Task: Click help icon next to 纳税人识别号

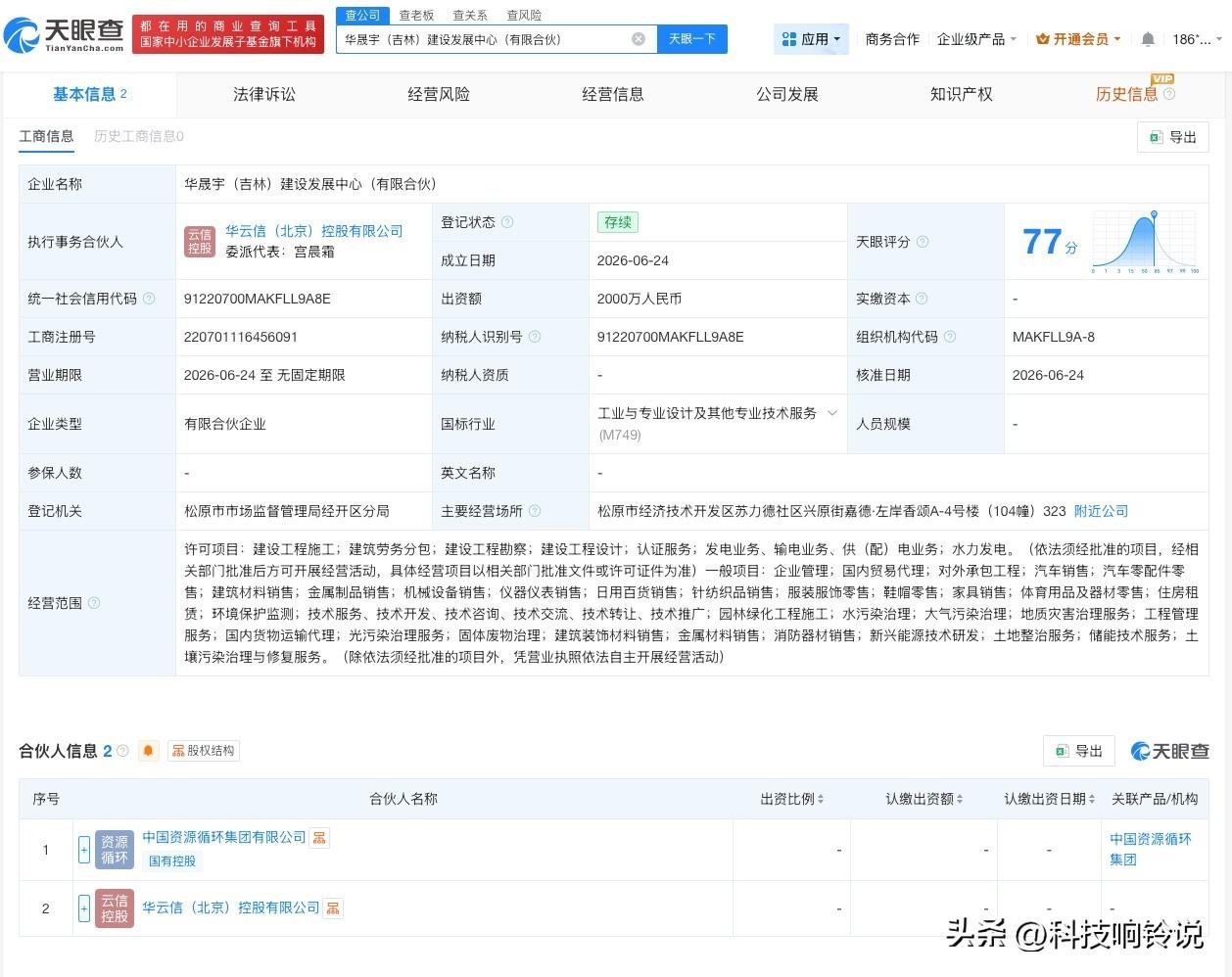Action: 535,337
